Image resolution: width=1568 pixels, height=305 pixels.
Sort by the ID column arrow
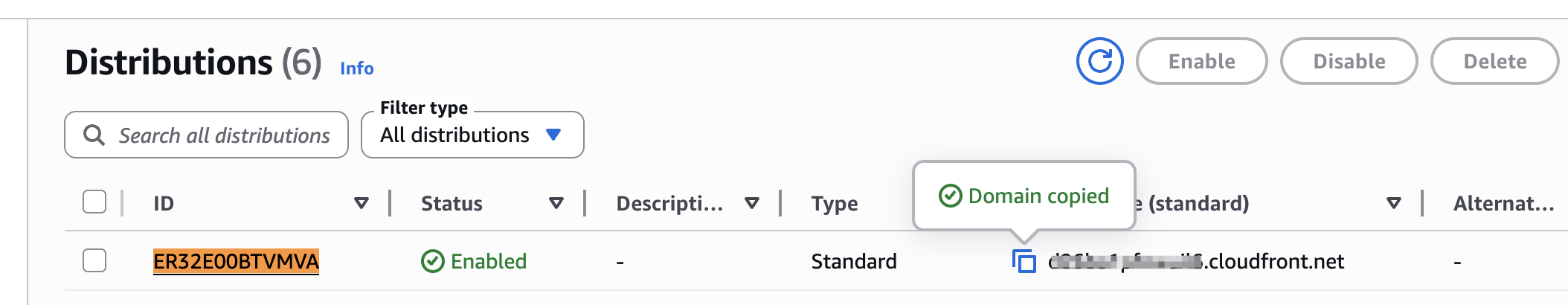point(362,203)
